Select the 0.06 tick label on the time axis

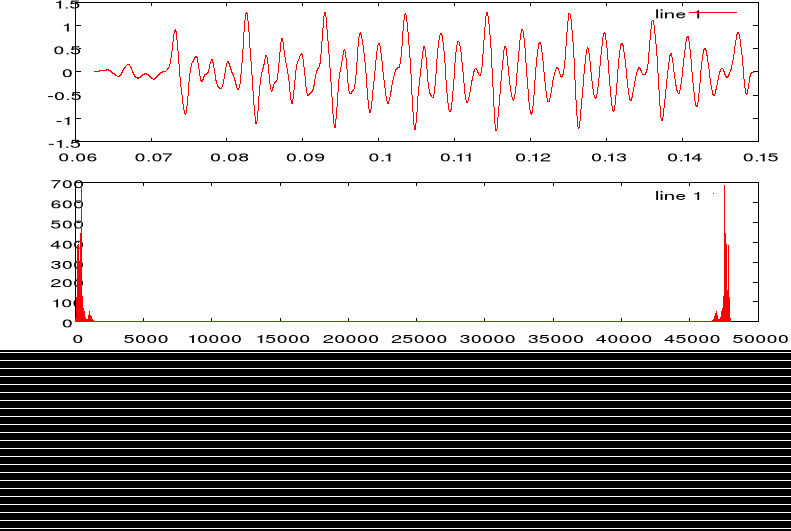point(78,158)
